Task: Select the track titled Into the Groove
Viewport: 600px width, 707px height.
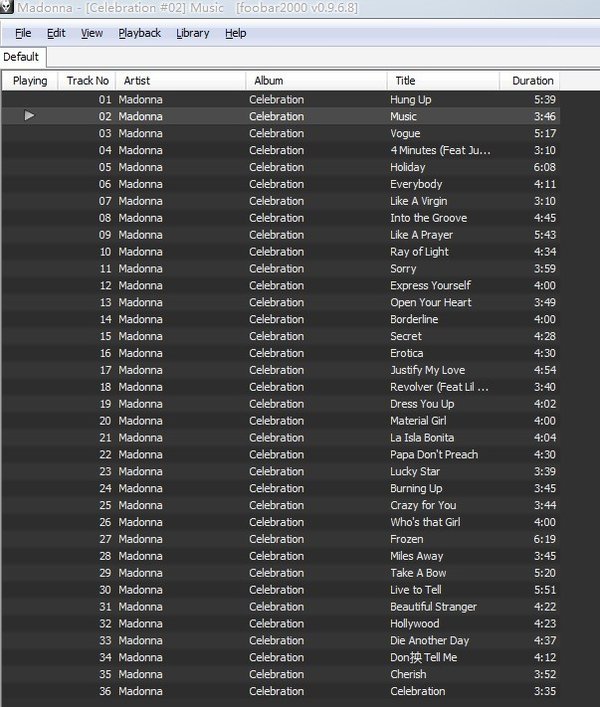Action: [x=281, y=218]
